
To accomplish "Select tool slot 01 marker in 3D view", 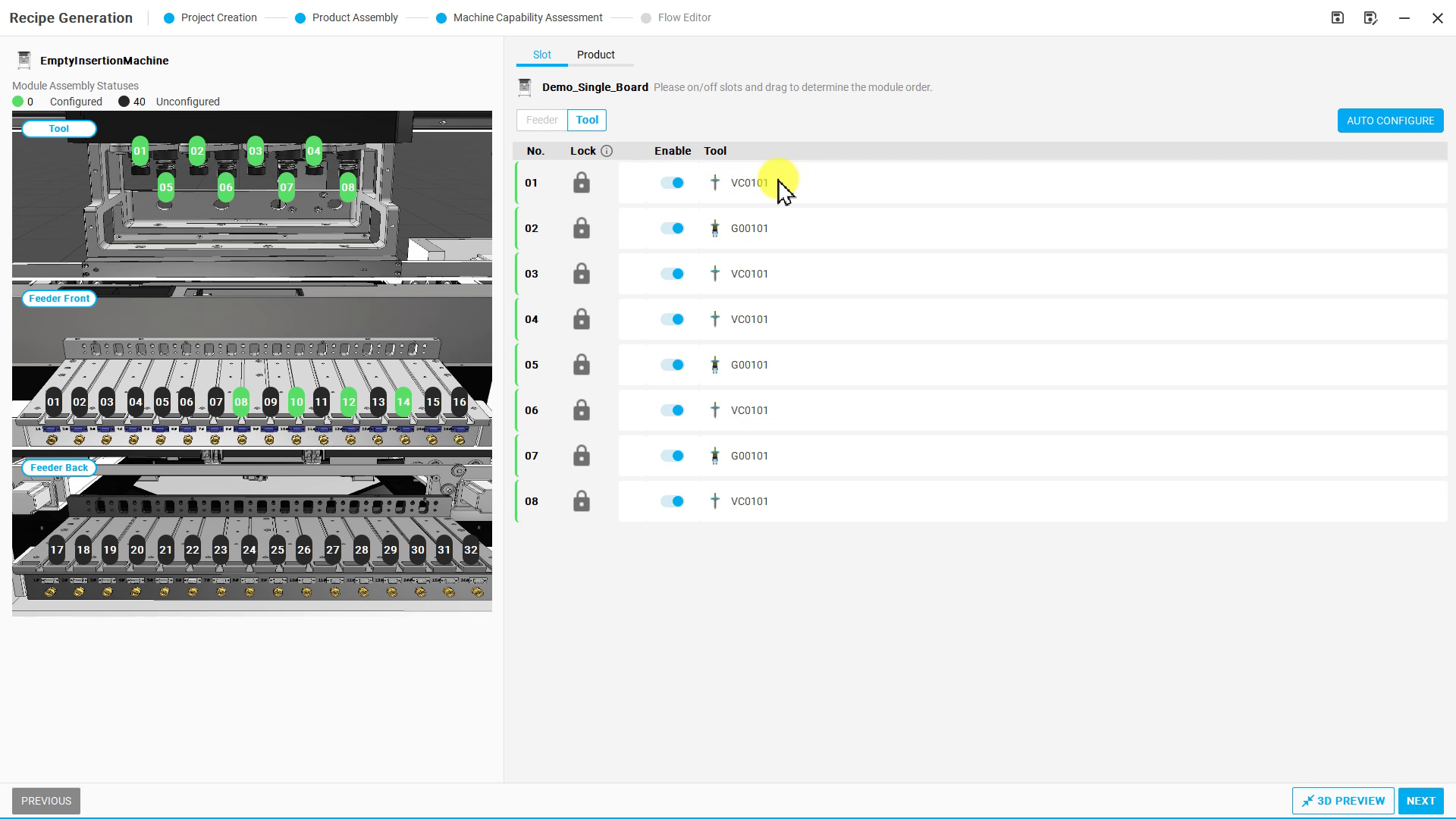I will click(x=140, y=151).
